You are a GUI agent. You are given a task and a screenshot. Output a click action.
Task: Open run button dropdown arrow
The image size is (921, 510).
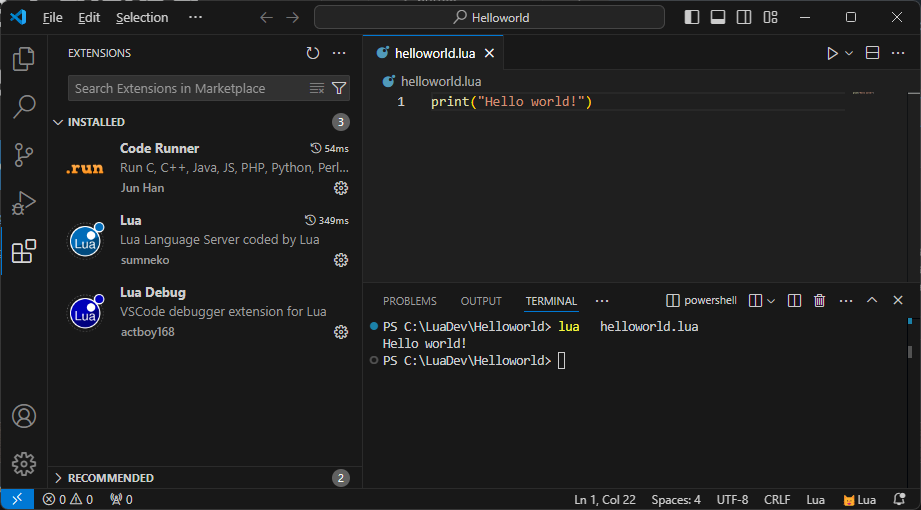coord(849,53)
